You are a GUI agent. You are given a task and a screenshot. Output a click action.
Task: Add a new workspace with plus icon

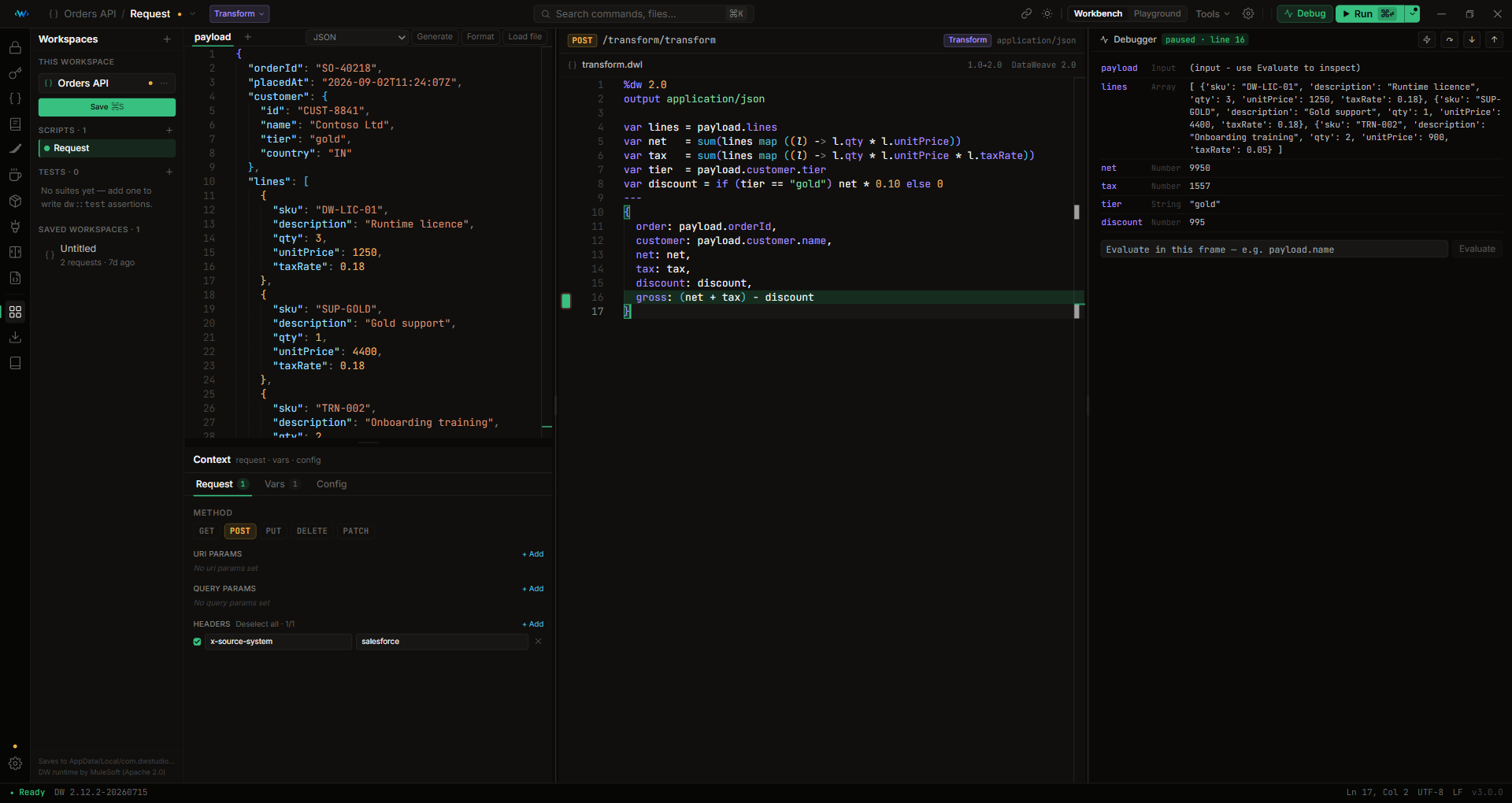pyautogui.click(x=167, y=39)
